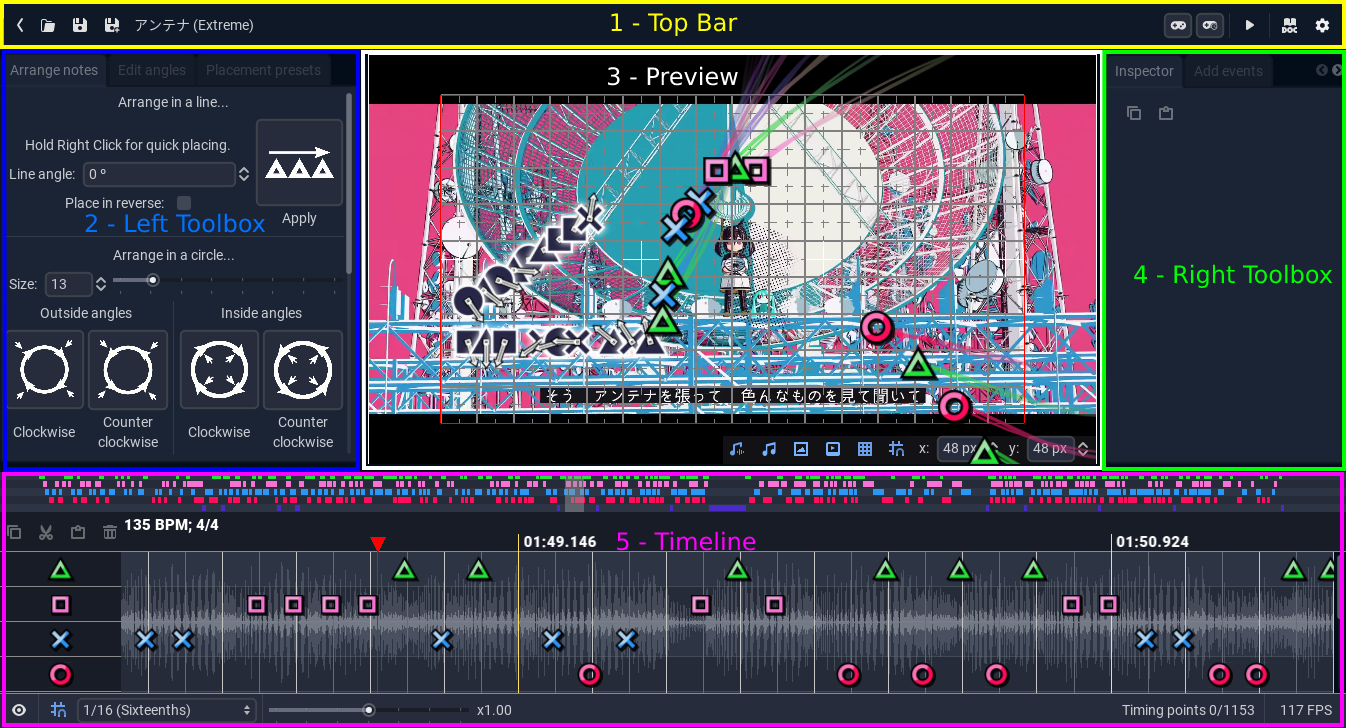1346x728 pixels.
Task: Click the 117 FPS counter
Action: click(x=1306, y=710)
